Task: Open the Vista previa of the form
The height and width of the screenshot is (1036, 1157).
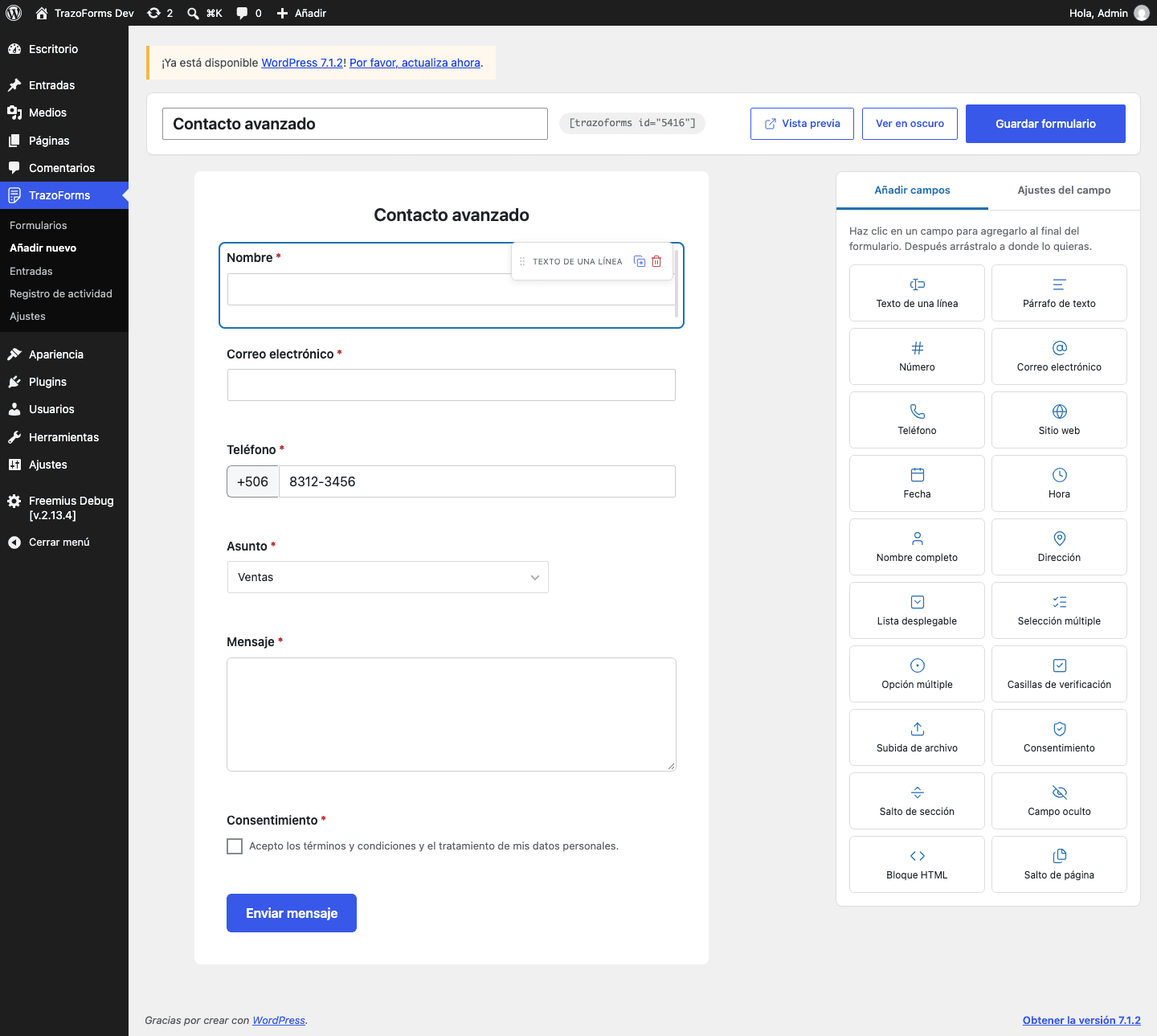Action: 802,124
